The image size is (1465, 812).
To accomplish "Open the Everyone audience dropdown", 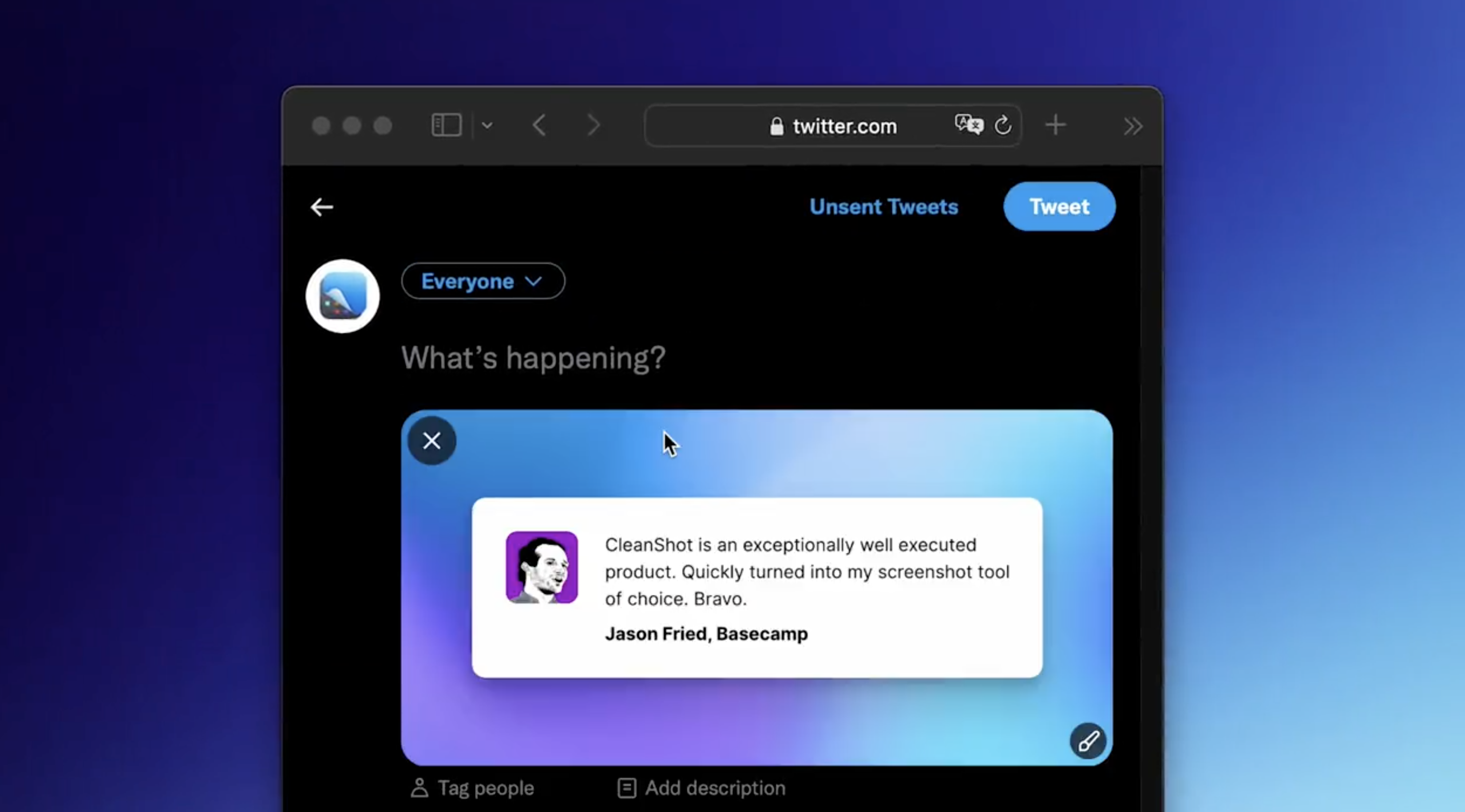I will pyautogui.click(x=483, y=281).
